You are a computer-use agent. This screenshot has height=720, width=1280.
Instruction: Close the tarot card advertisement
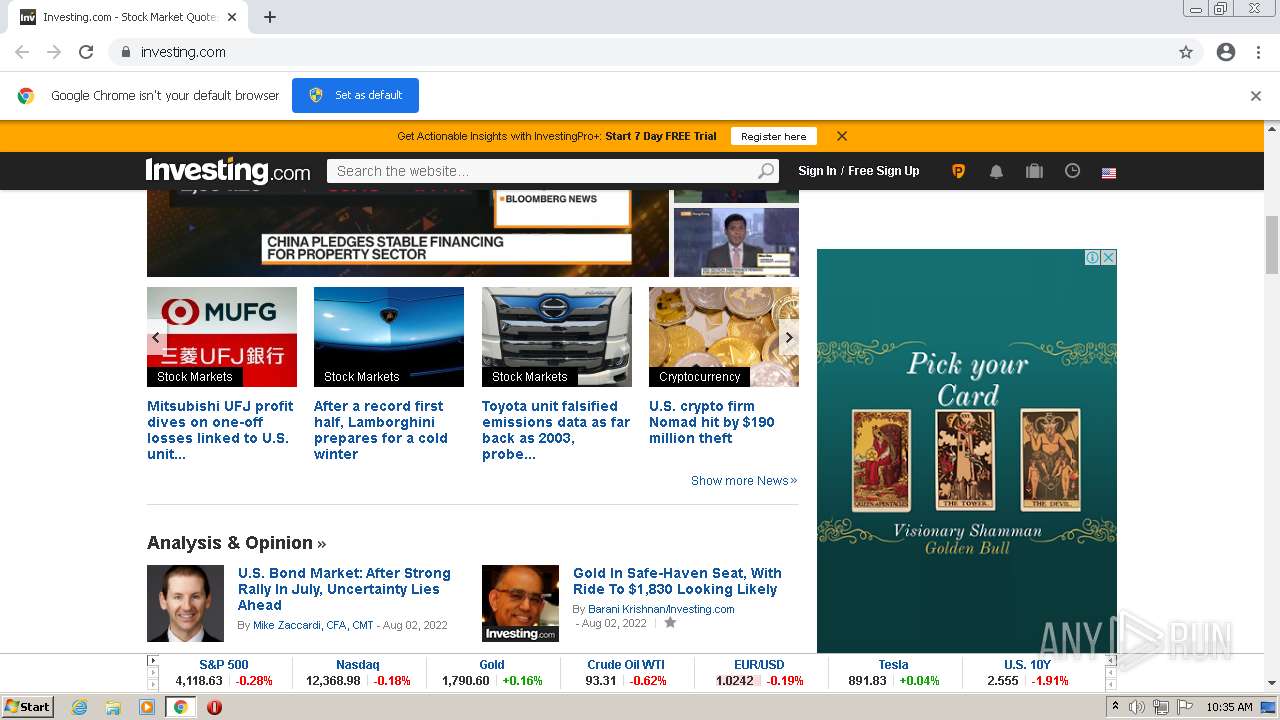(1108, 258)
